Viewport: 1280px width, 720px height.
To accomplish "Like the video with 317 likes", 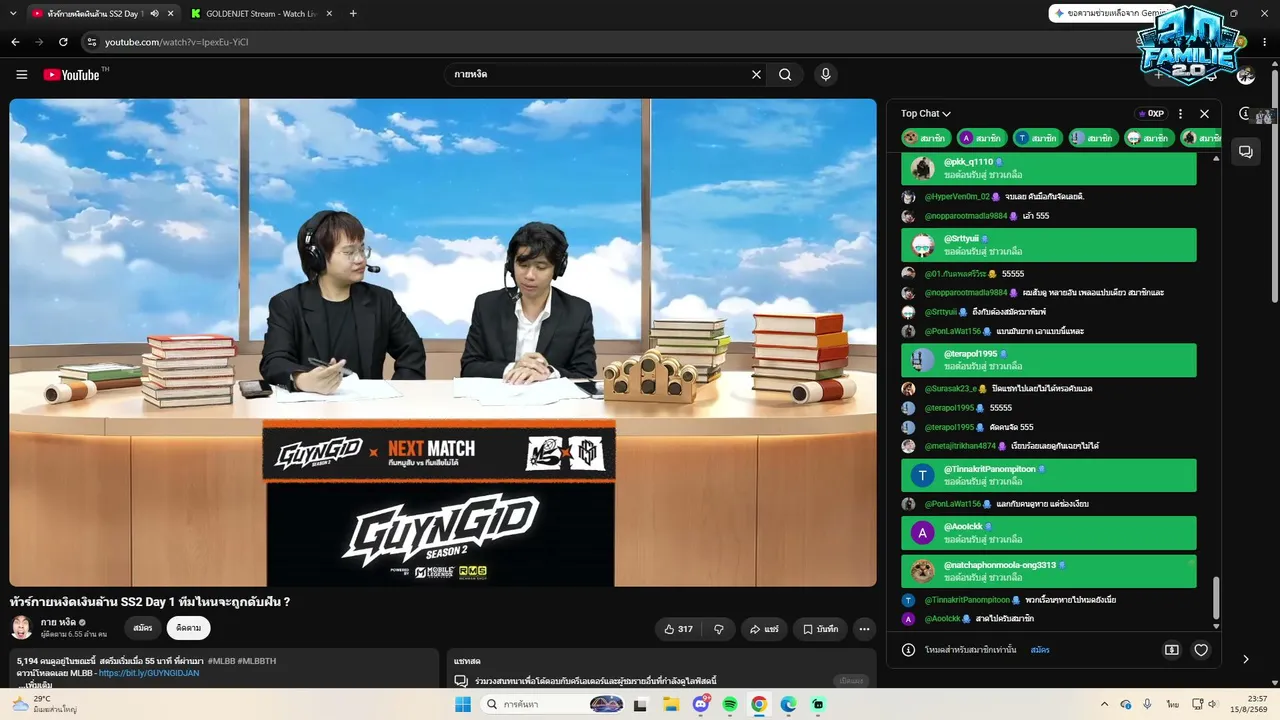I will click(x=678, y=629).
